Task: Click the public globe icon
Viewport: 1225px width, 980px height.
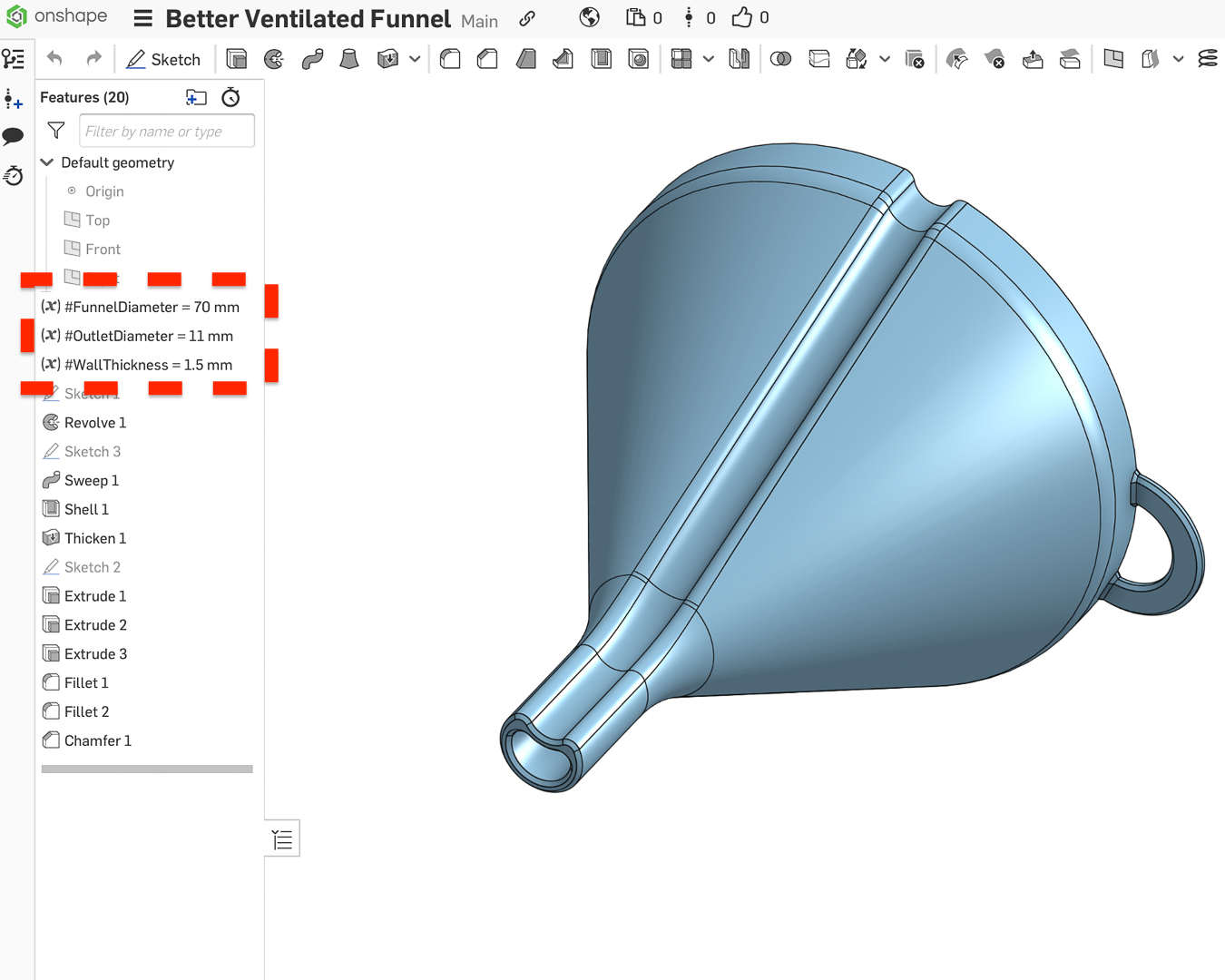Action: coord(590,17)
